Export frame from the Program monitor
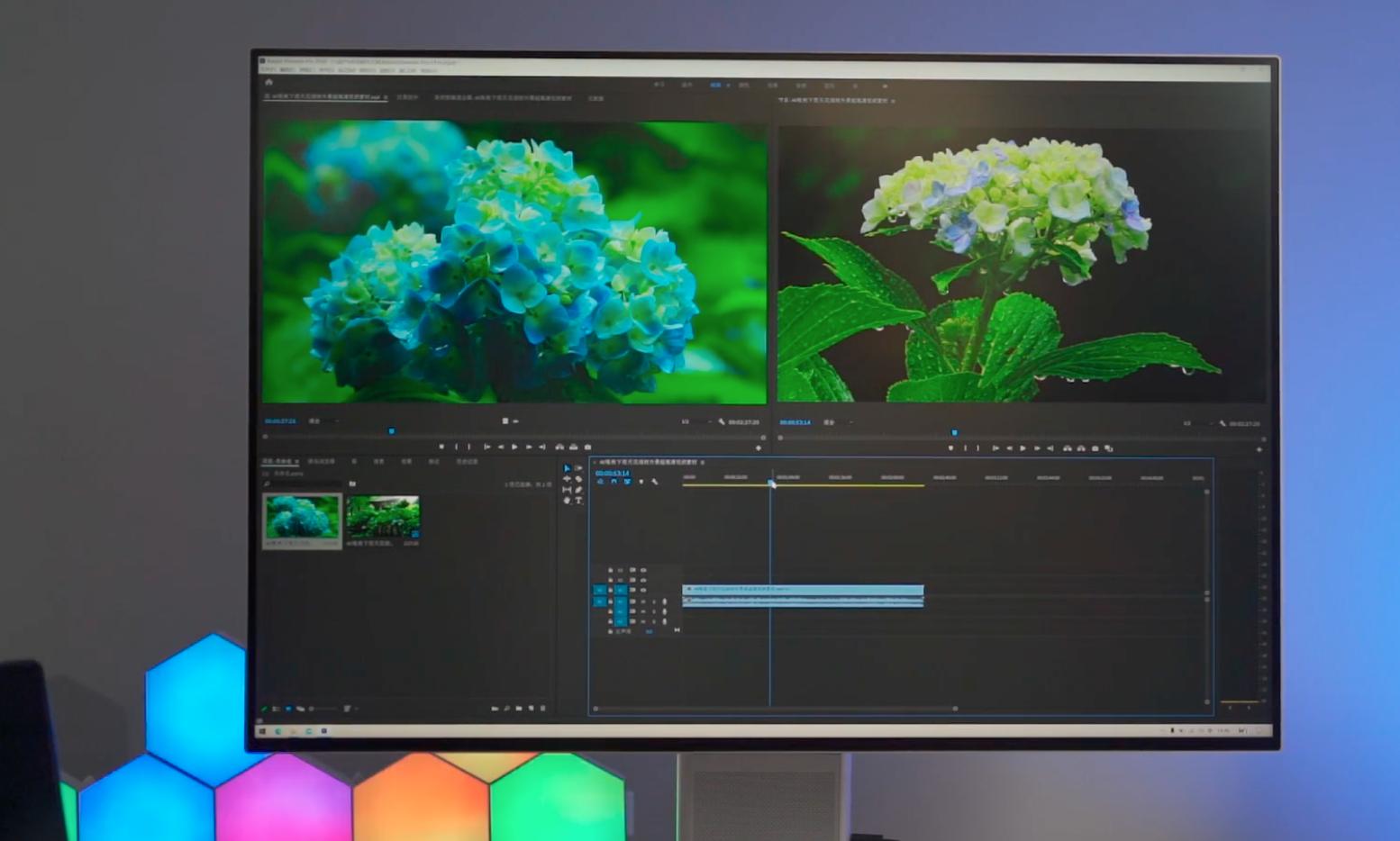Image resolution: width=1400 pixels, height=841 pixels. [1095, 448]
